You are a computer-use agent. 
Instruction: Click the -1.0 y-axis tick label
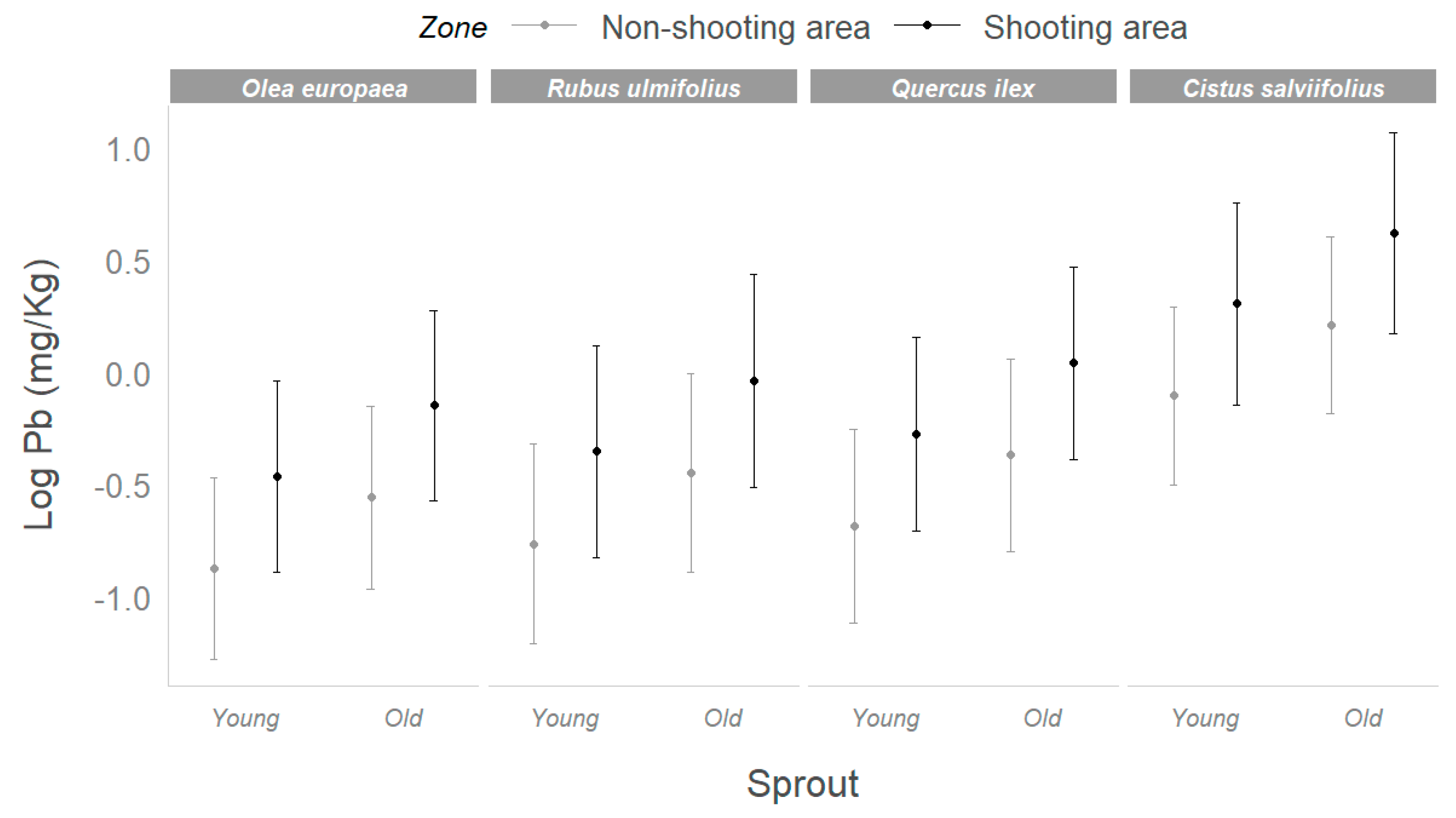[122, 598]
